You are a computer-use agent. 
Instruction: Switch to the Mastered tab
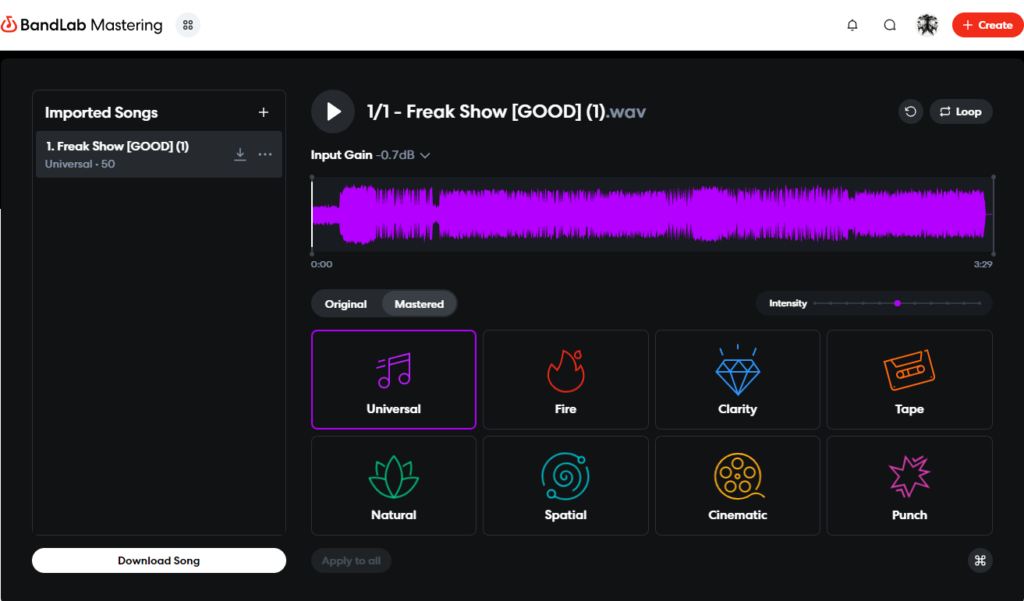tap(419, 304)
